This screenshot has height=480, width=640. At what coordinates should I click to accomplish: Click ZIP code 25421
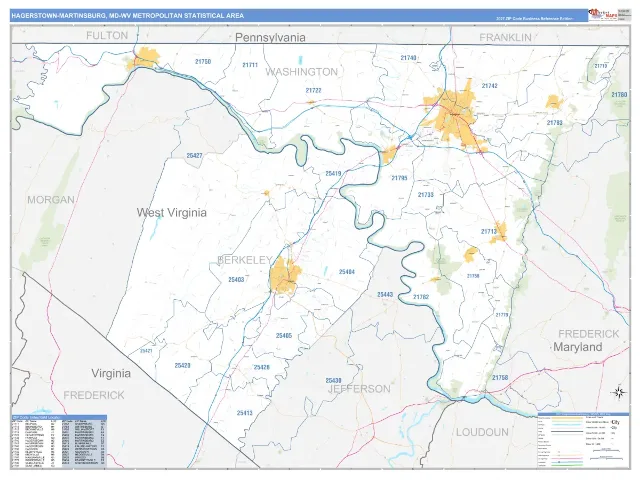[146, 351]
